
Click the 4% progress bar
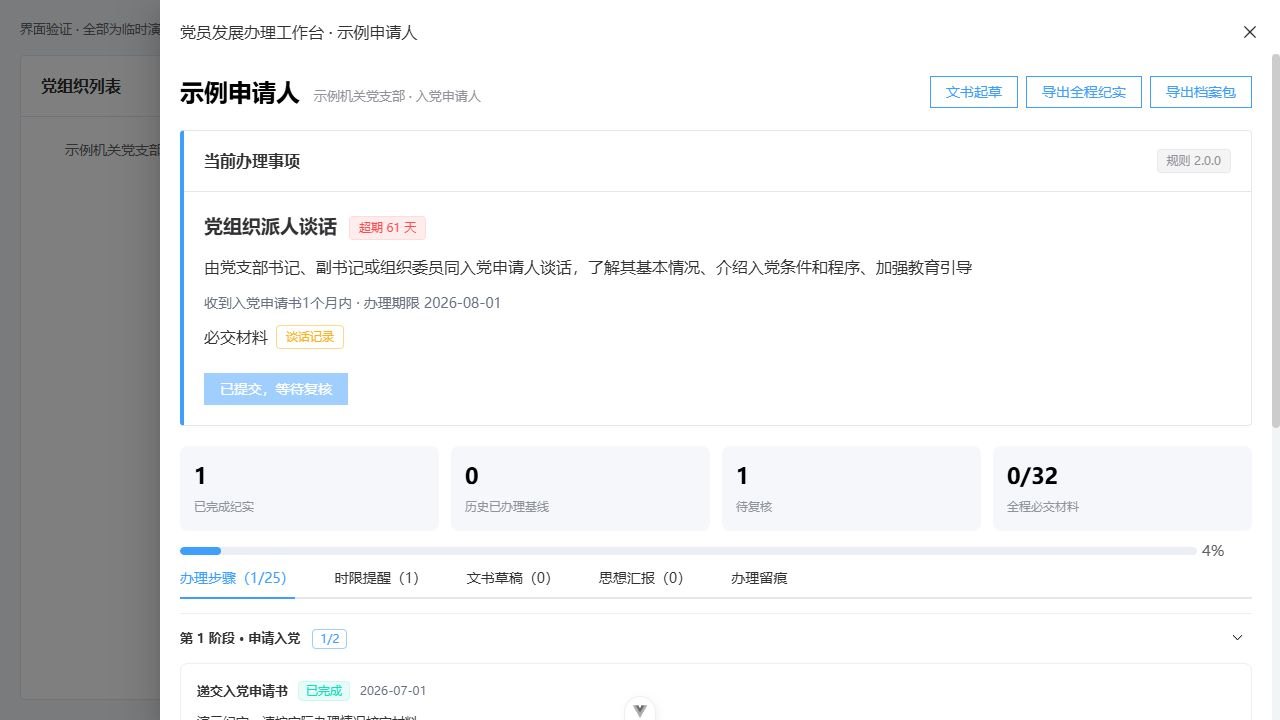coord(688,551)
